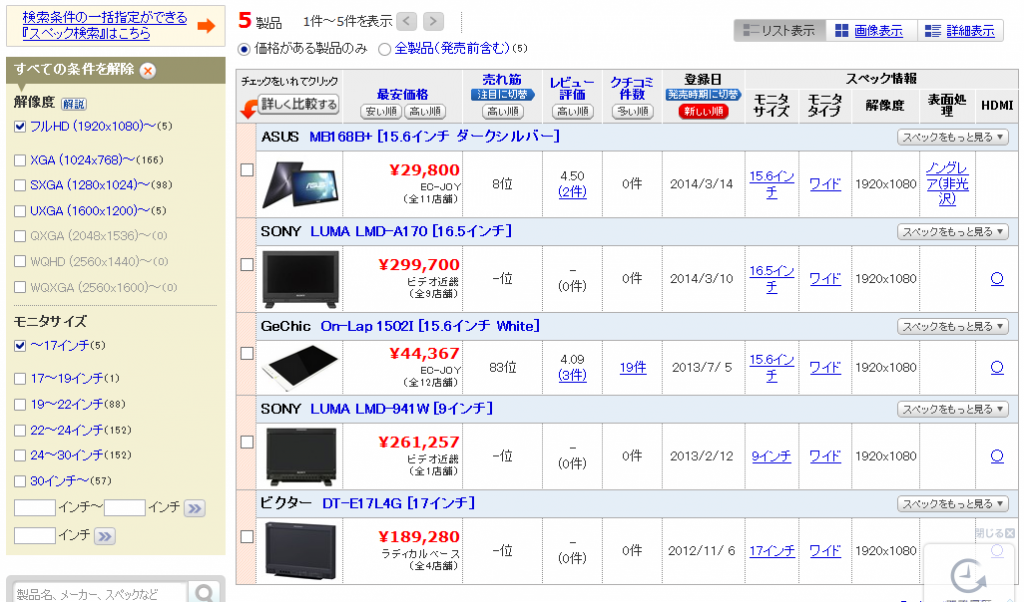Focus the product name search box
Viewport: 1024px width, 602px height.
click(x=99, y=594)
